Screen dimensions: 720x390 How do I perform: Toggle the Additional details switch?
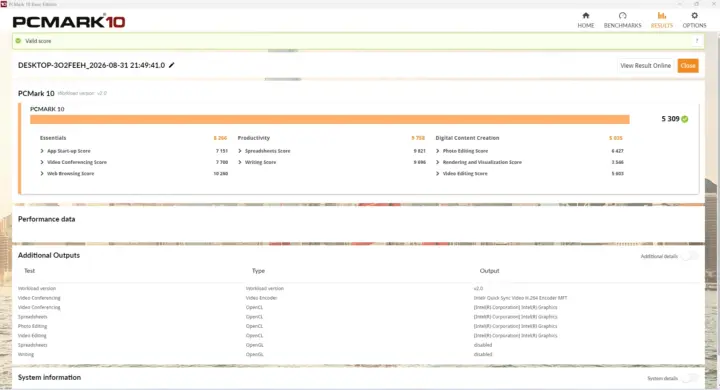(x=690, y=256)
